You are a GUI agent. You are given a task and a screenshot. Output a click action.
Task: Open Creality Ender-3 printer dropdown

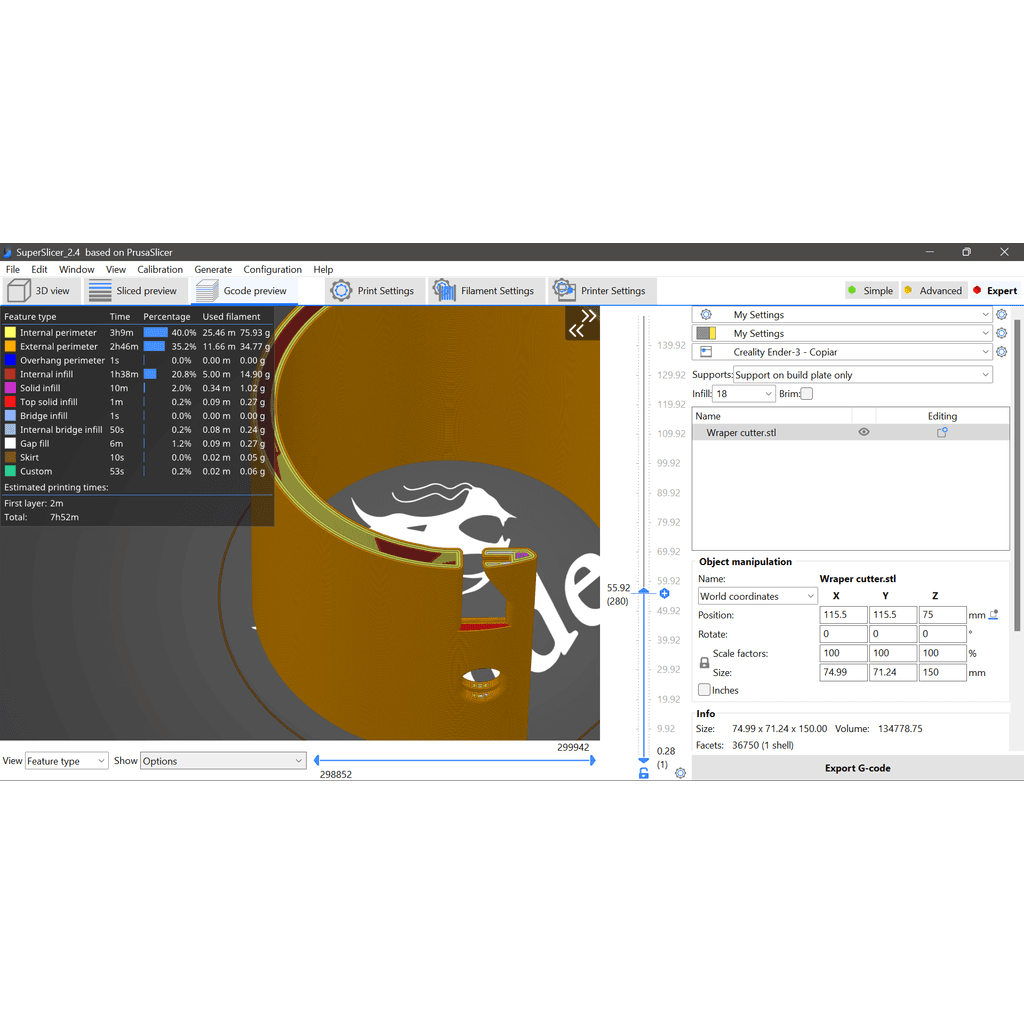tap(841, 352)
